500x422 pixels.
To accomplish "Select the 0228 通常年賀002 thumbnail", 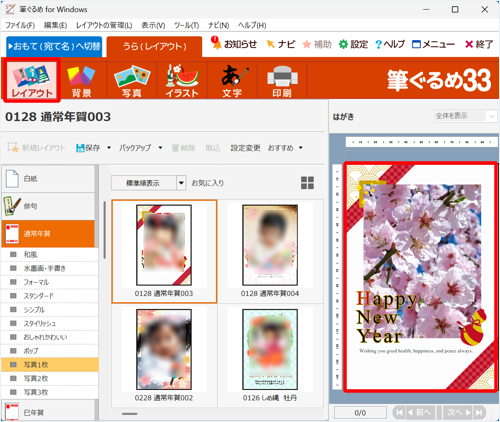I will coord(164,355).
